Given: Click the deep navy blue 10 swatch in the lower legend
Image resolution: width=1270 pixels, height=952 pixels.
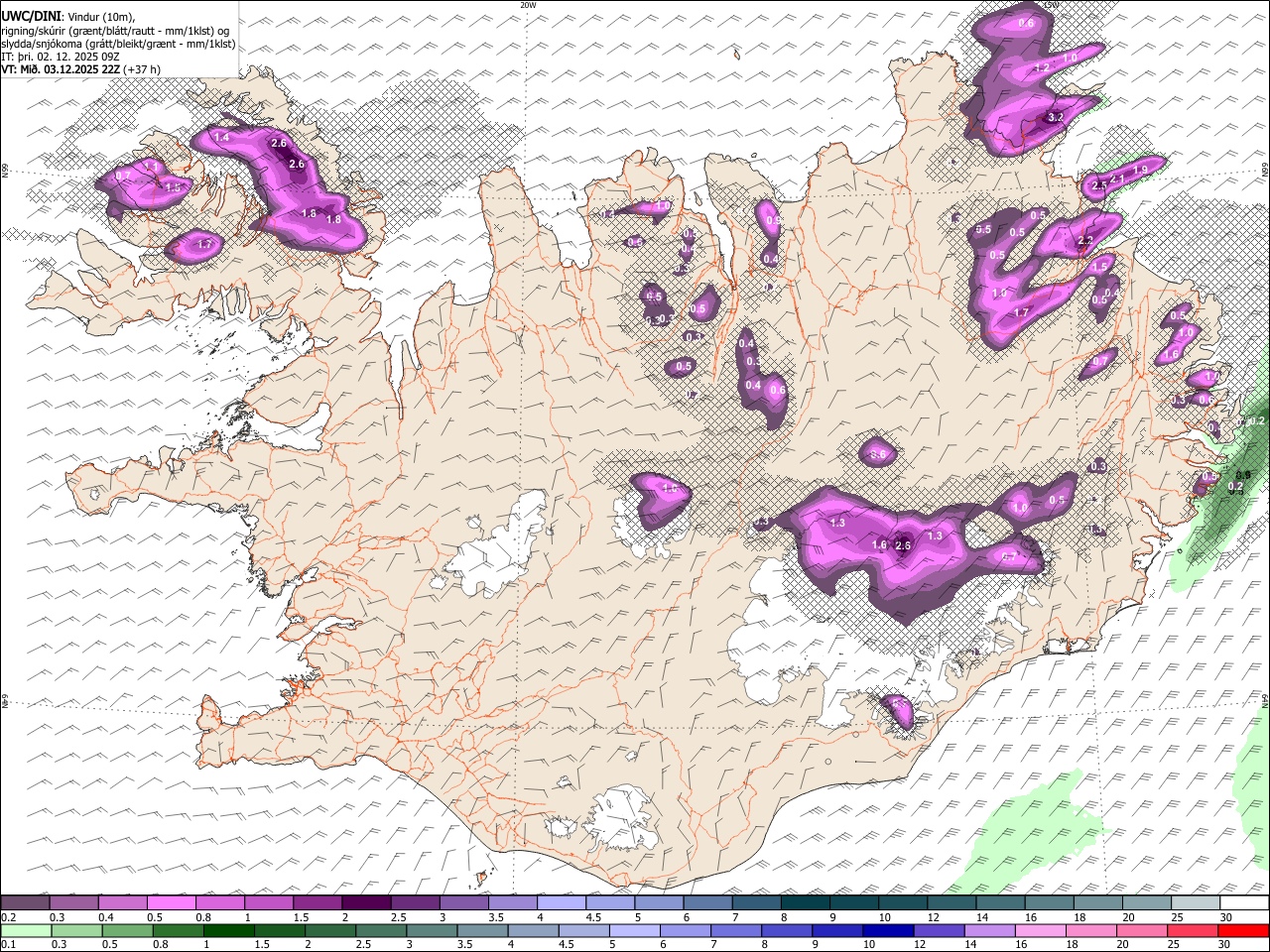Looking at the screenshot, I should [888, 930].
